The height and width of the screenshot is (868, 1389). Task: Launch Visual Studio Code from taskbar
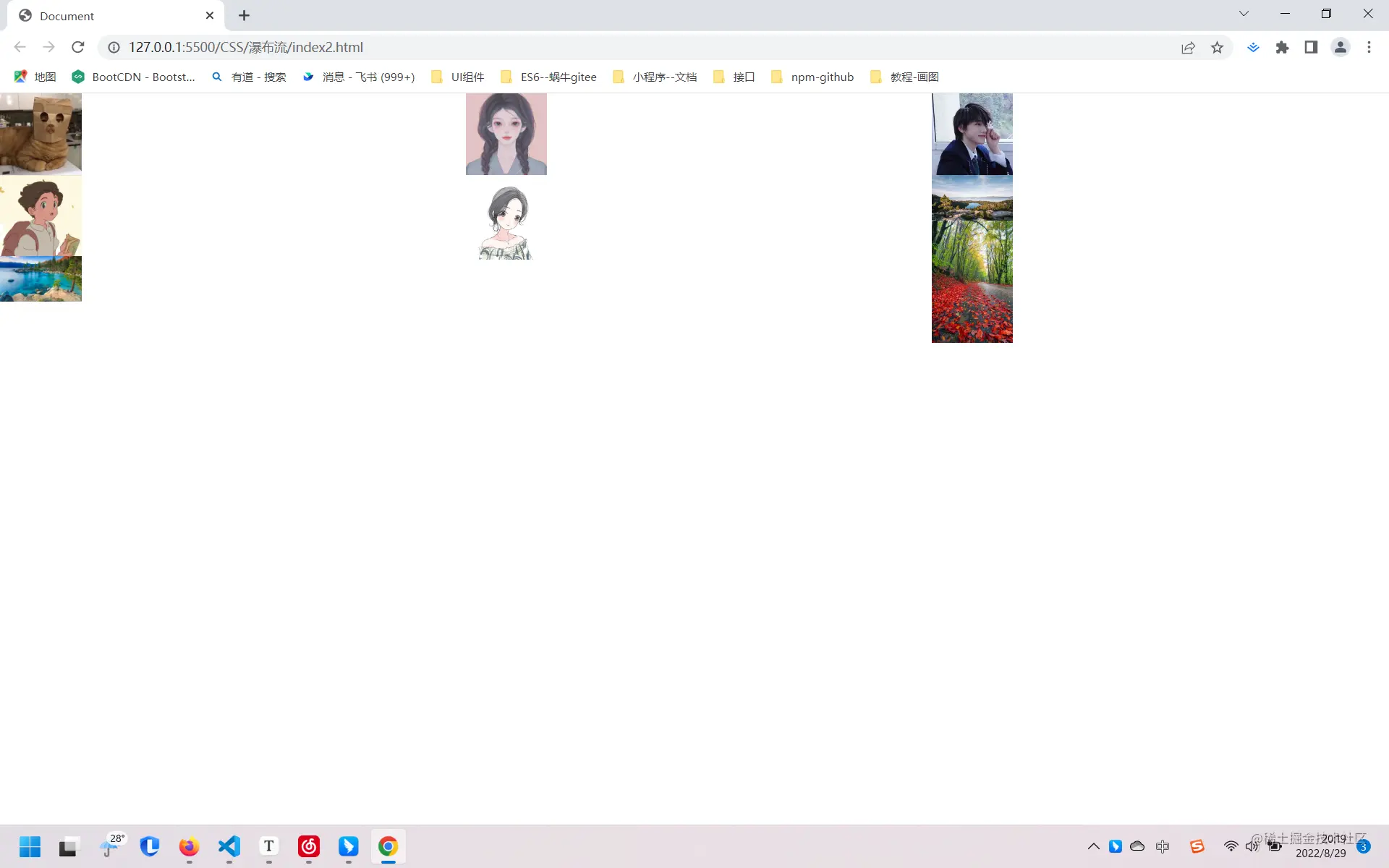pos(229,846)
